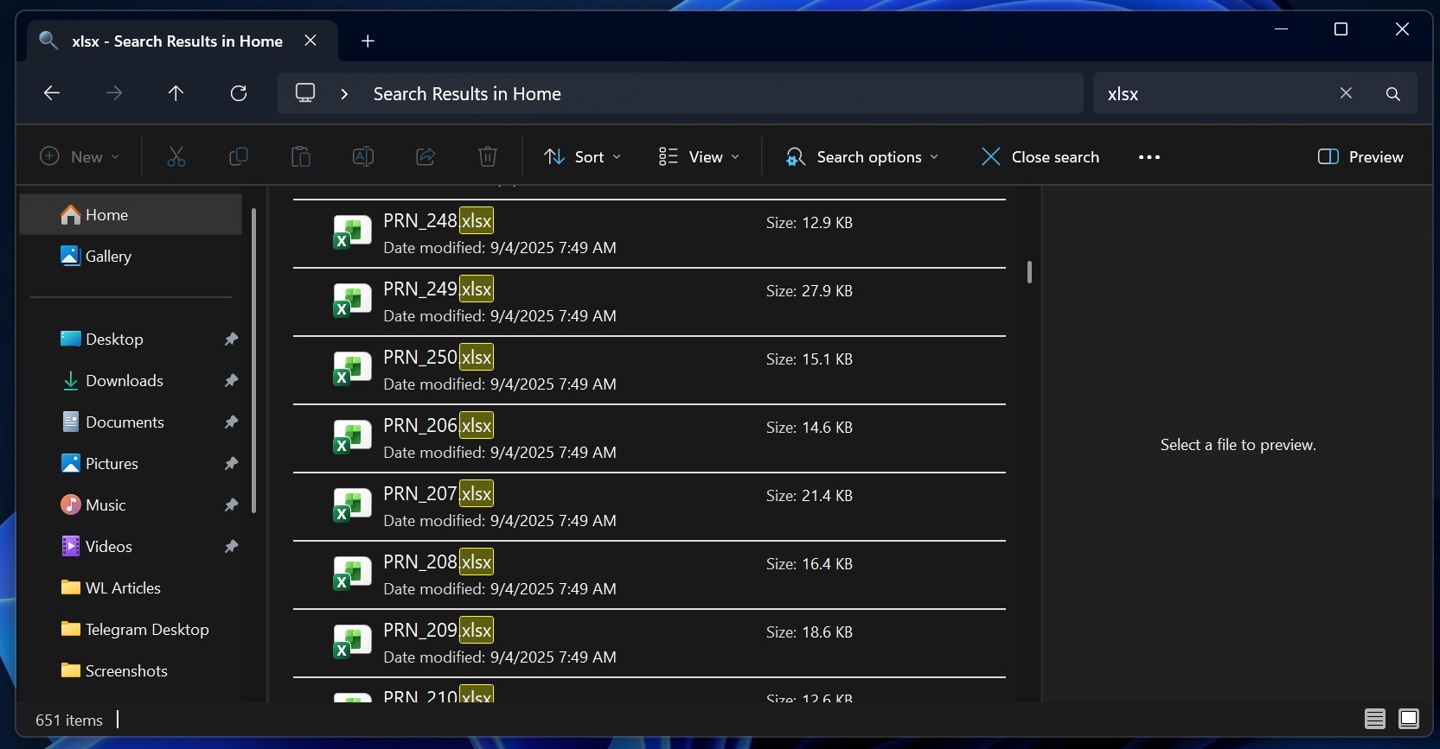Open the View dropdown menu
The image size is (1440, 749).
pos(697,156)
